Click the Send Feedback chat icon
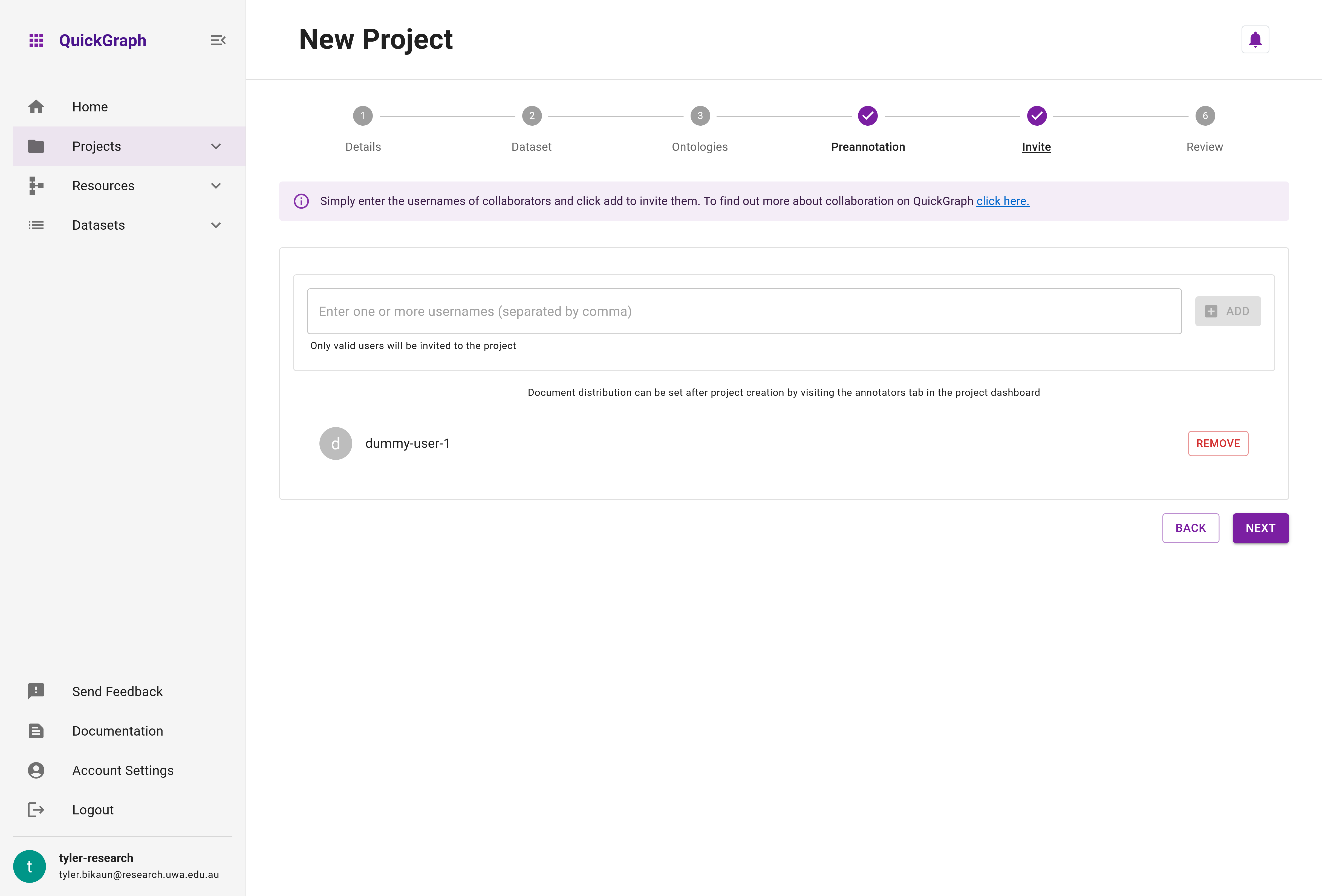The height and width of the screenshot is (896, 1322). pyautogui.click(x=36, y=691)
